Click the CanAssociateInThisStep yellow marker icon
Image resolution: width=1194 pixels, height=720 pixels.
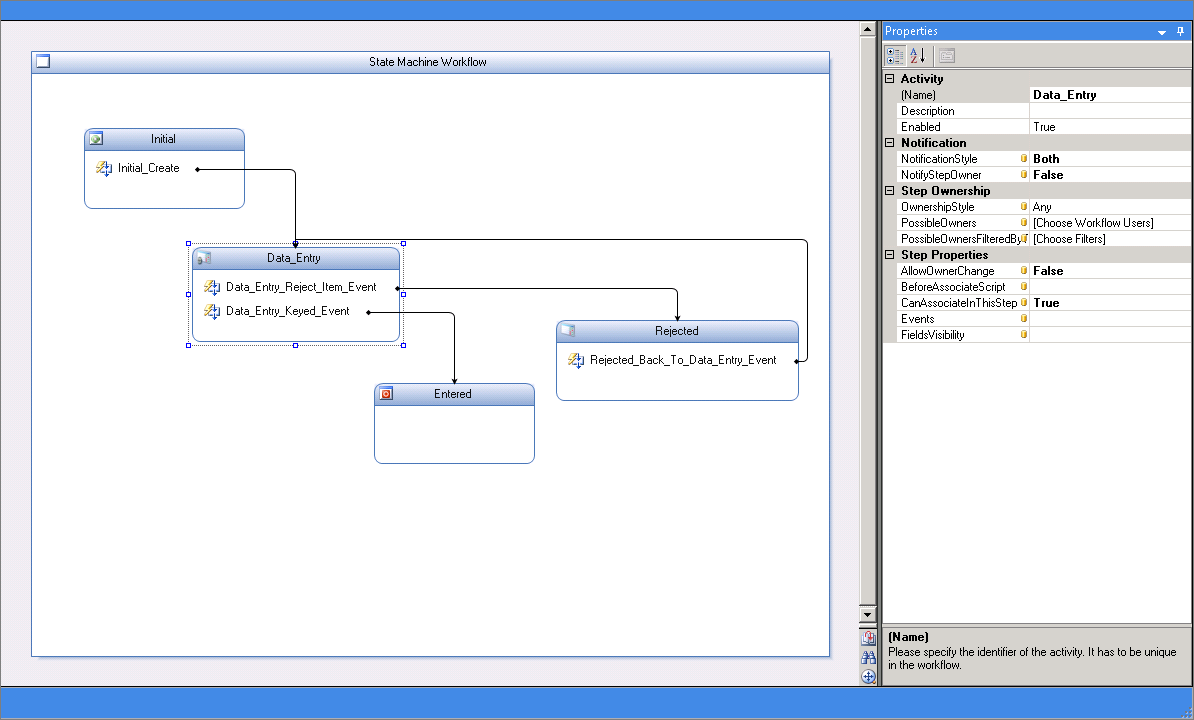click(x=1024, y=302)
